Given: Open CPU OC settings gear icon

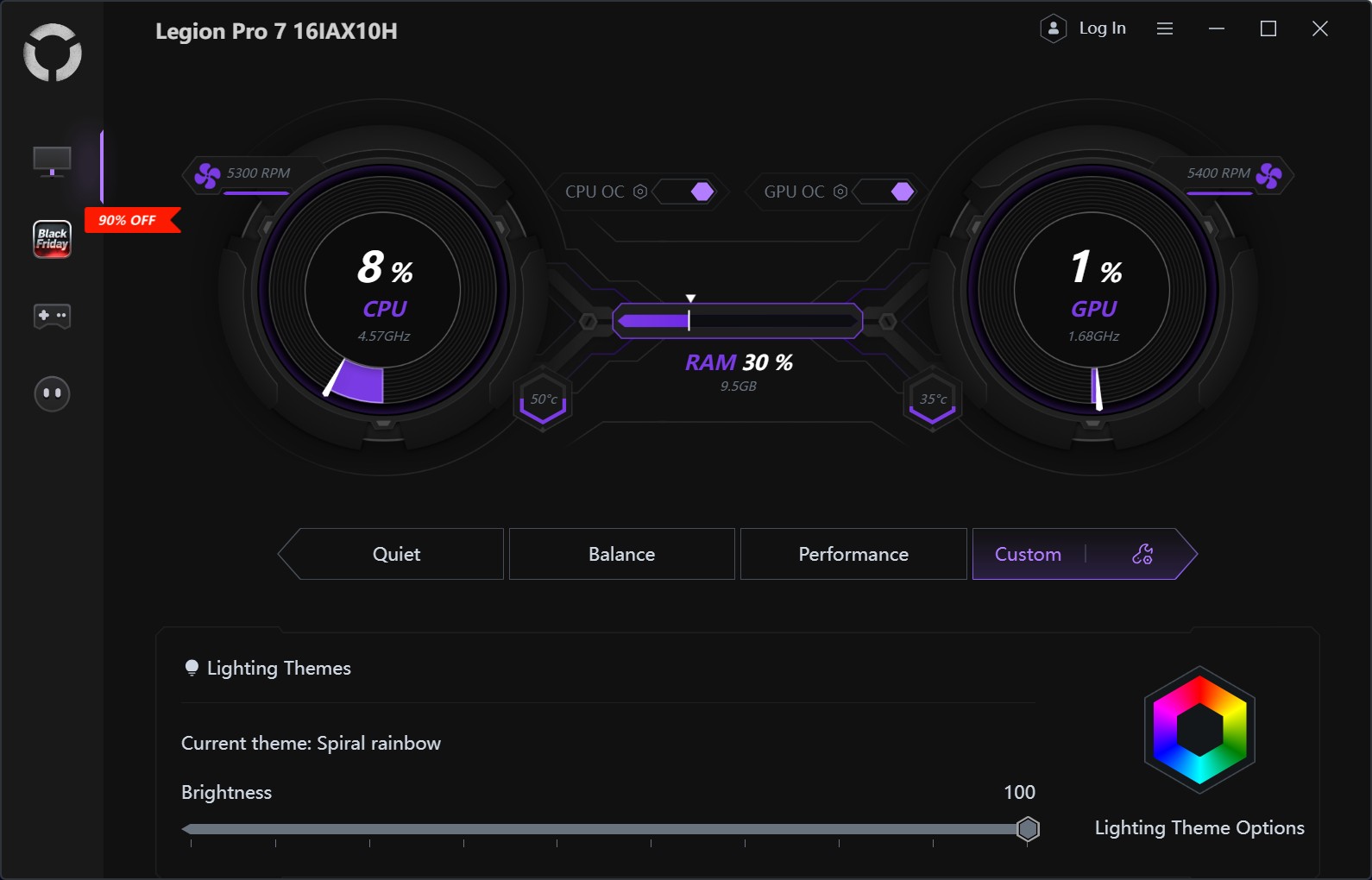Looking at the screenshot, I should coord(640,192).
